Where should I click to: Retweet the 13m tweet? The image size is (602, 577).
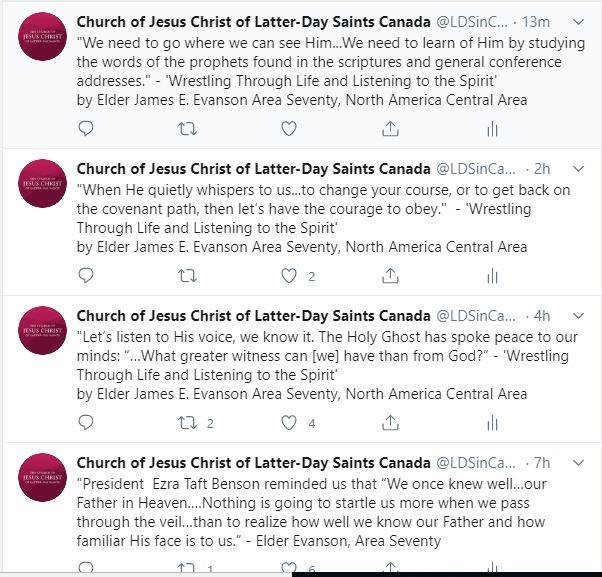click(187, 129)
